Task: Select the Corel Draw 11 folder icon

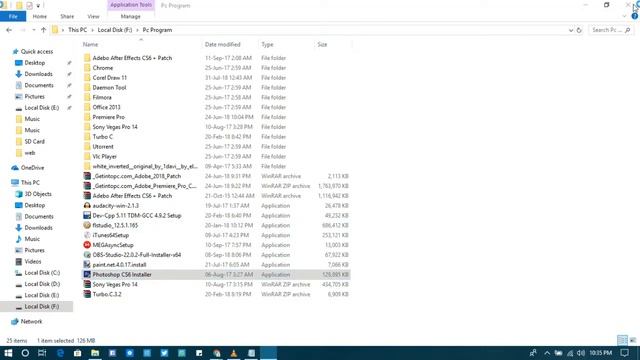Action: coord(87,78)
